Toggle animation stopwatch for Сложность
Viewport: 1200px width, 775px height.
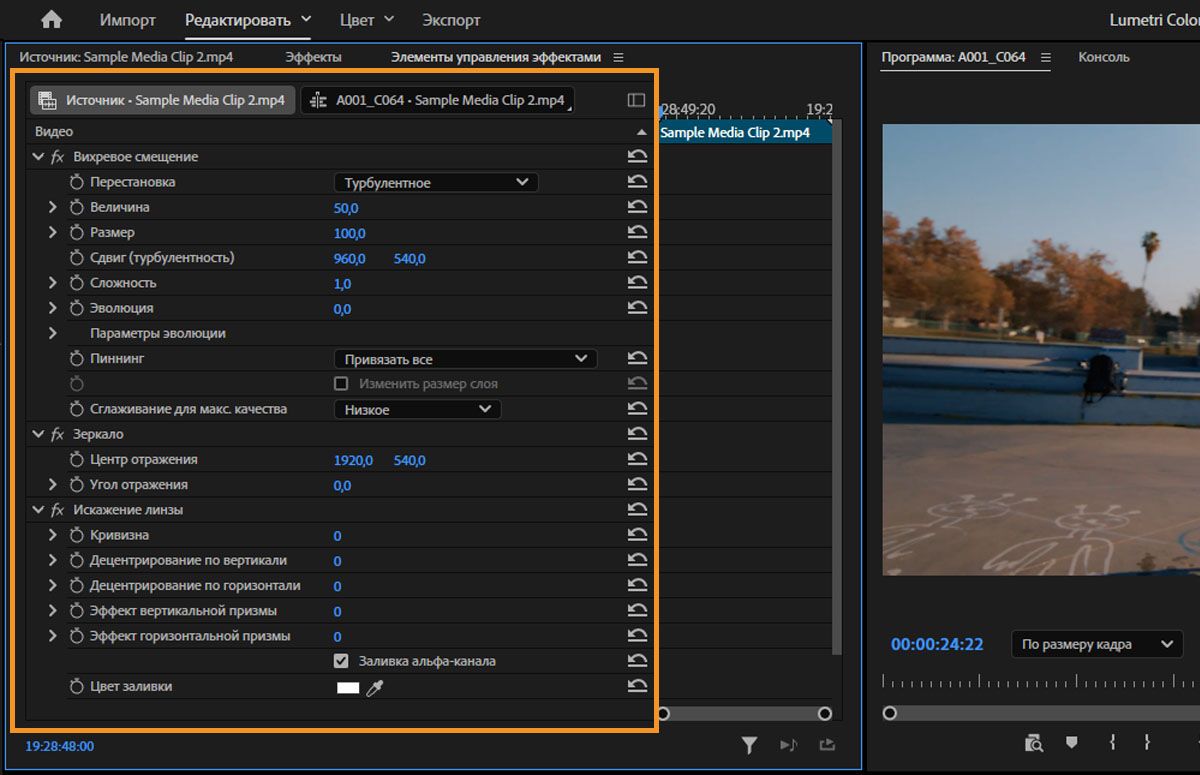click(77, 283)
